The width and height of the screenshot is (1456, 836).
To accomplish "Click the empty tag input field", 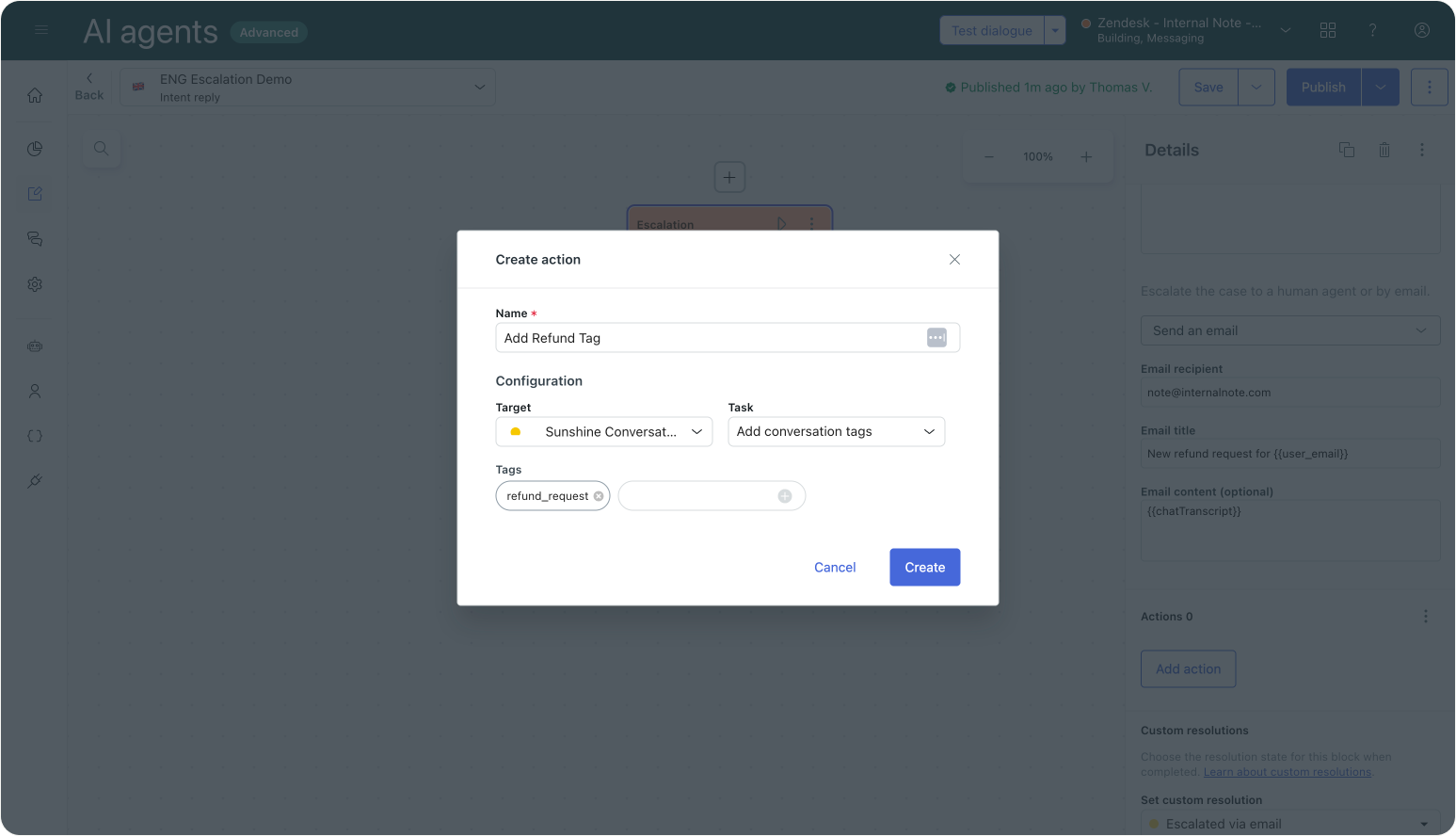I will click(696, 496).
